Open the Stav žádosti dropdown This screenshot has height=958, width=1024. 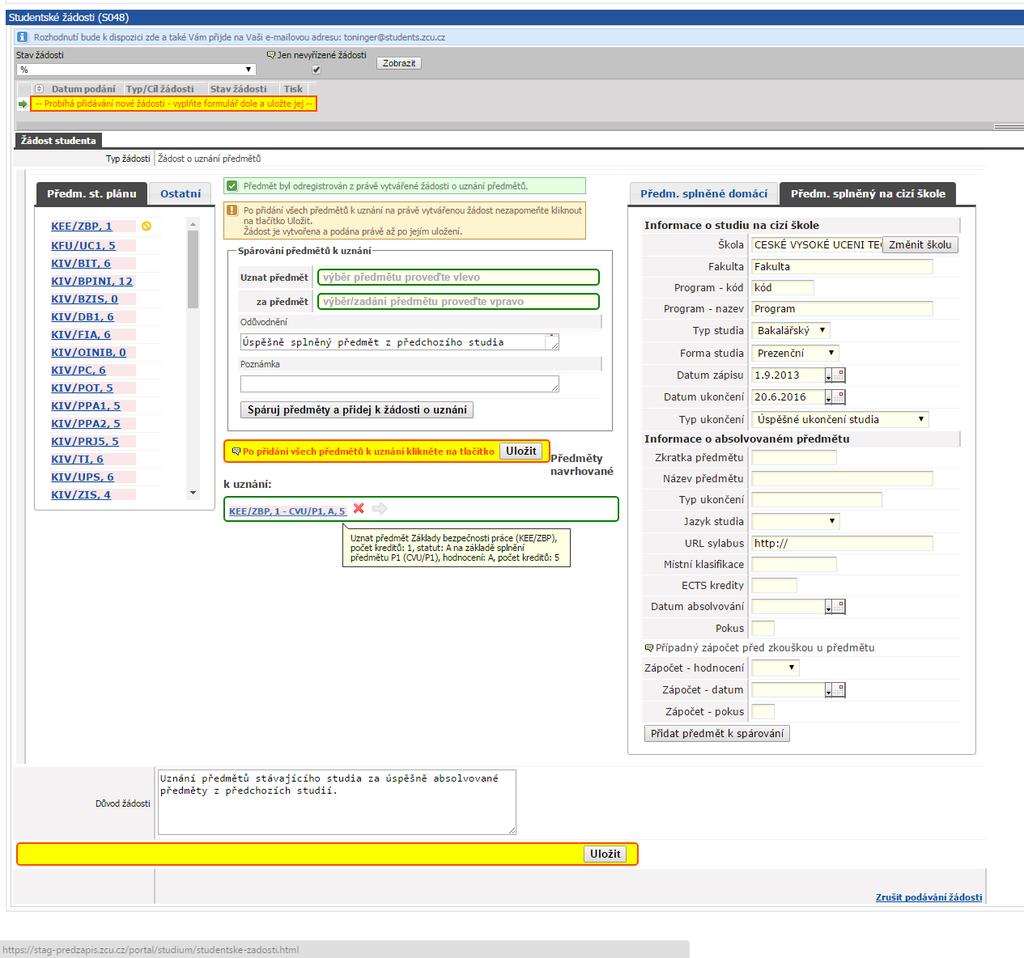tap(136, 69)
